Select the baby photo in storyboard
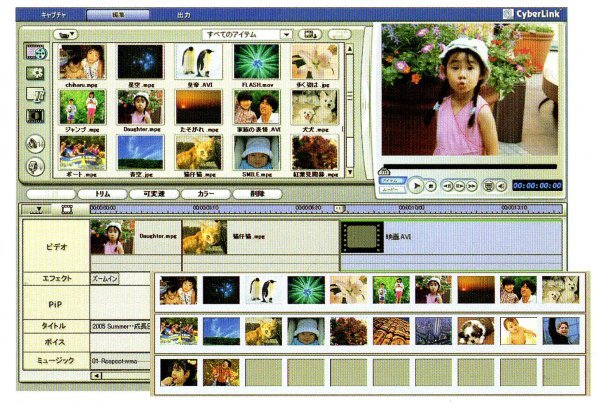This screenshot has width=600, height=405. pos(518,331)
